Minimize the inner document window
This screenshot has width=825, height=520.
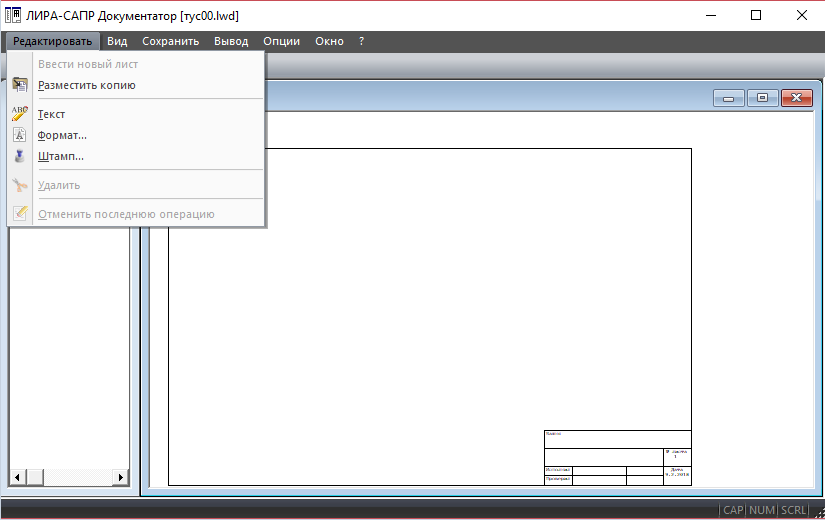(x=729, y=98)
